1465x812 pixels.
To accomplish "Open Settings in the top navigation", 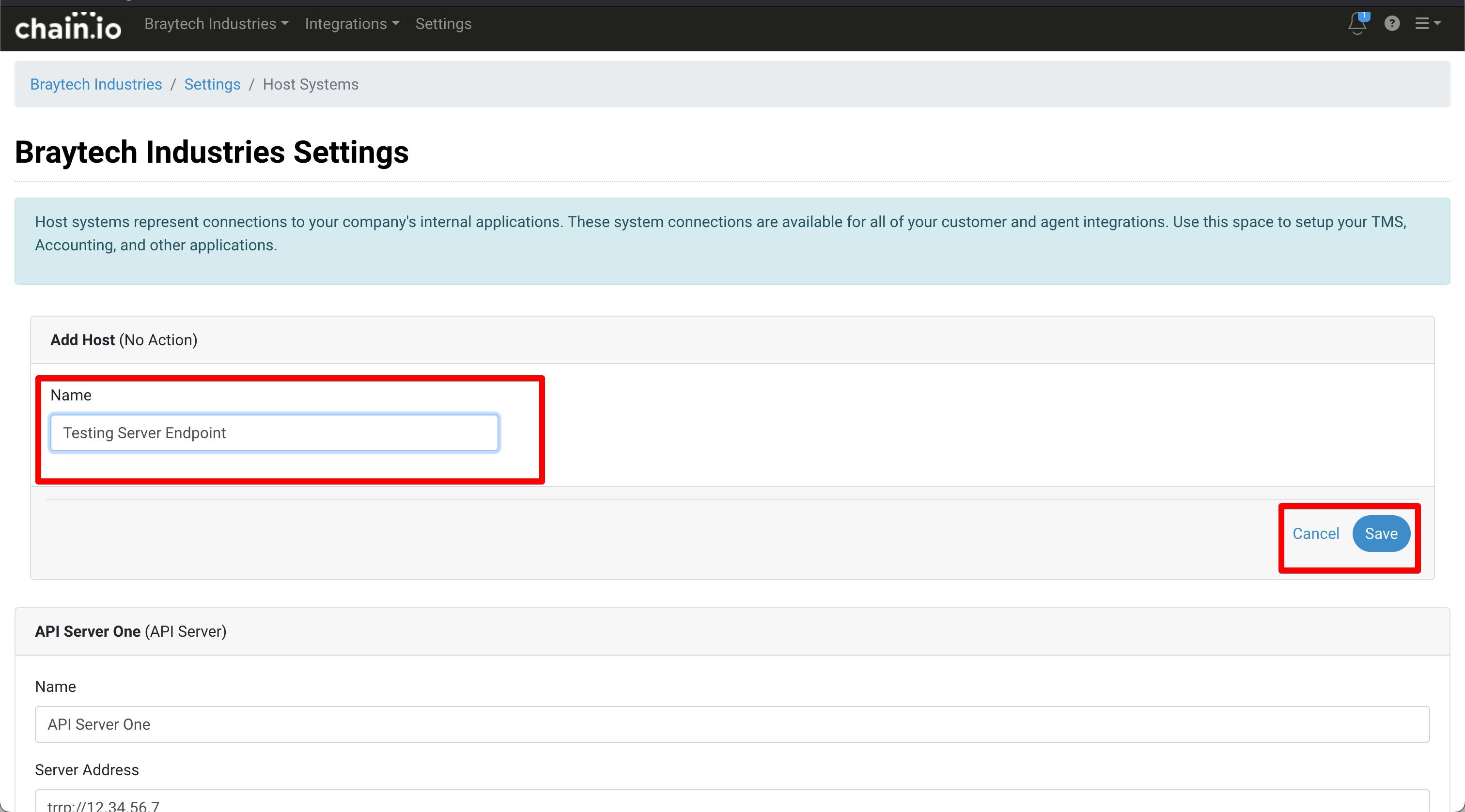I will (443, 24).
